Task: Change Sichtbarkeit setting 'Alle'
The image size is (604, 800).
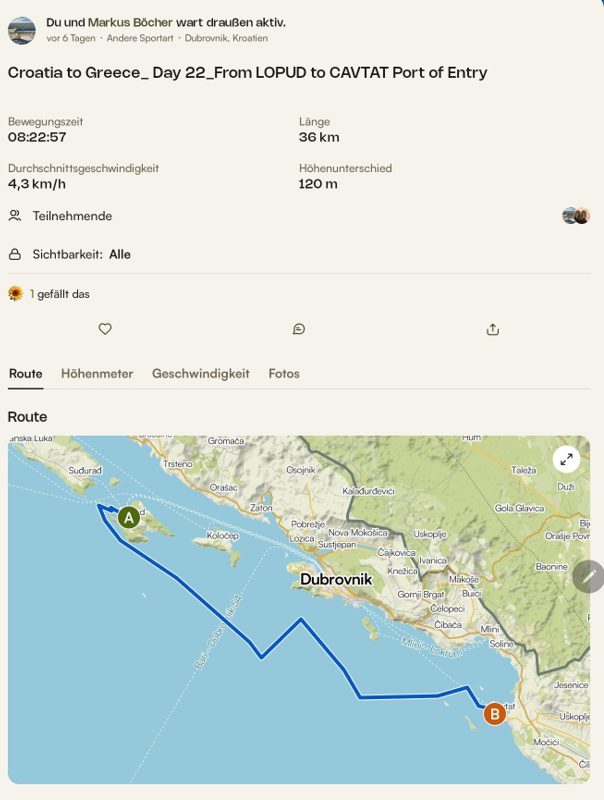Action: tap(120, 254)
